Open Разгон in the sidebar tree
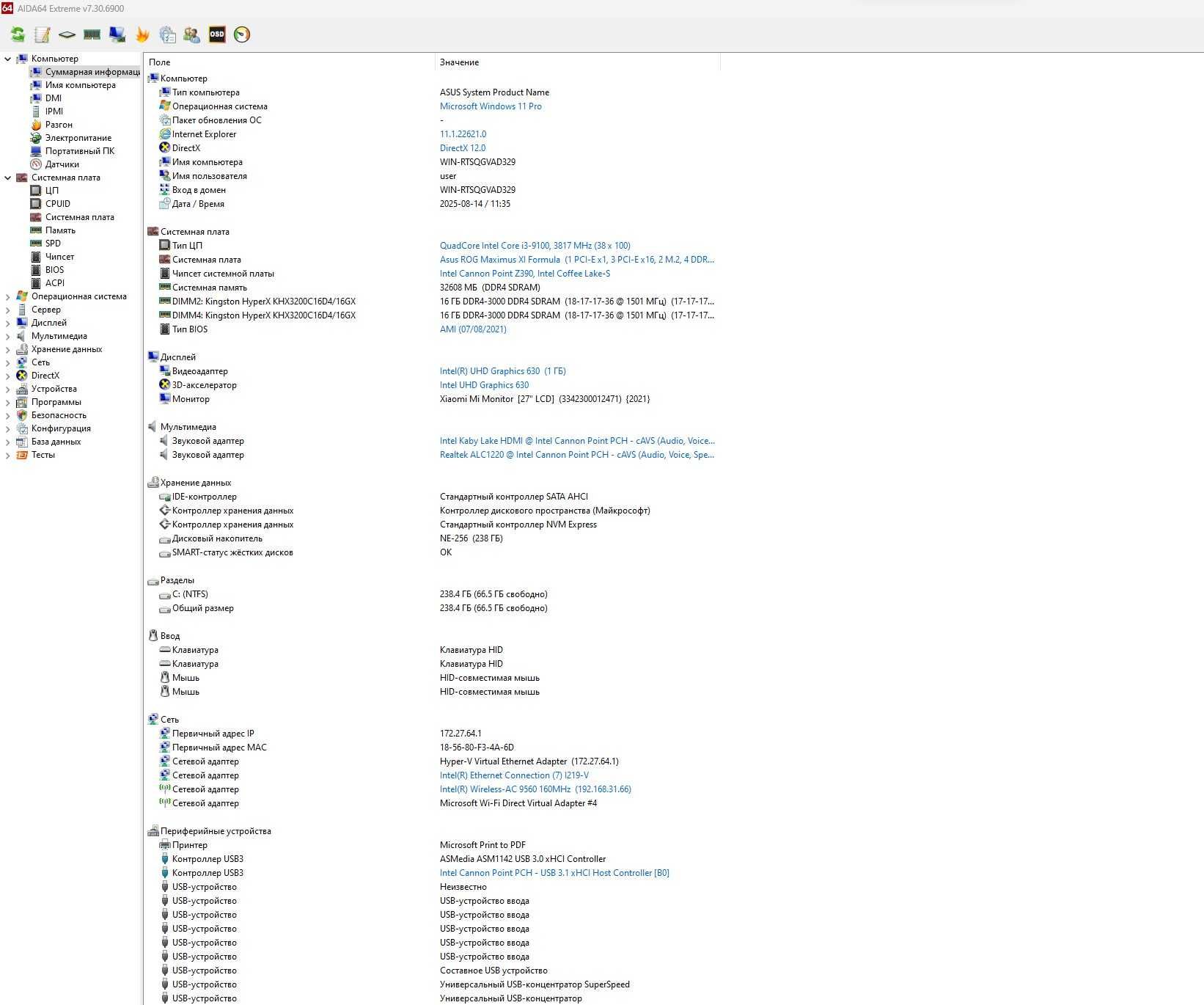The height and width of the screenshot is (1005, 1204). (x=59, y=125)
